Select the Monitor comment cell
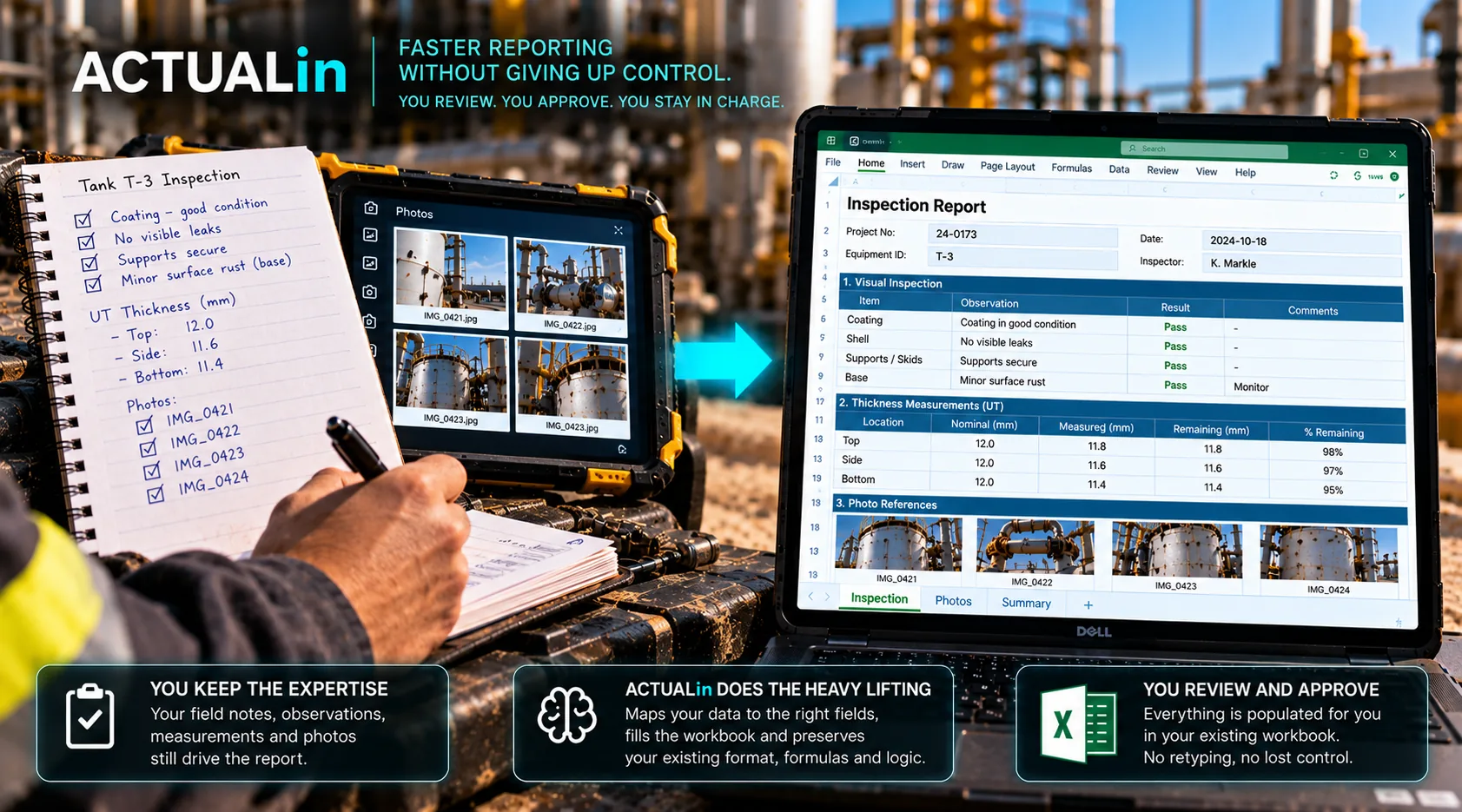The height and width of the screenshot is (812, 1462). (1313, 387)
